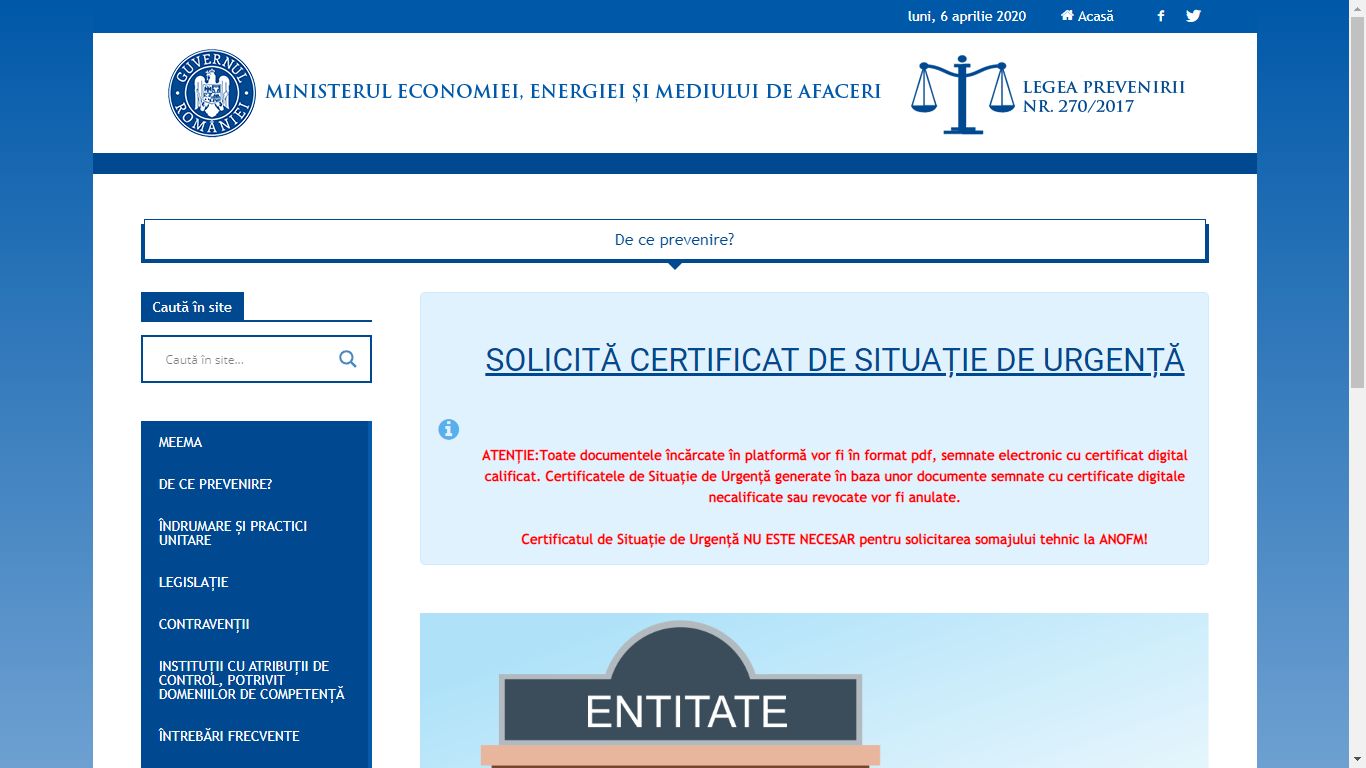Focus the 'Caută în site...' search field

[256, 359]
